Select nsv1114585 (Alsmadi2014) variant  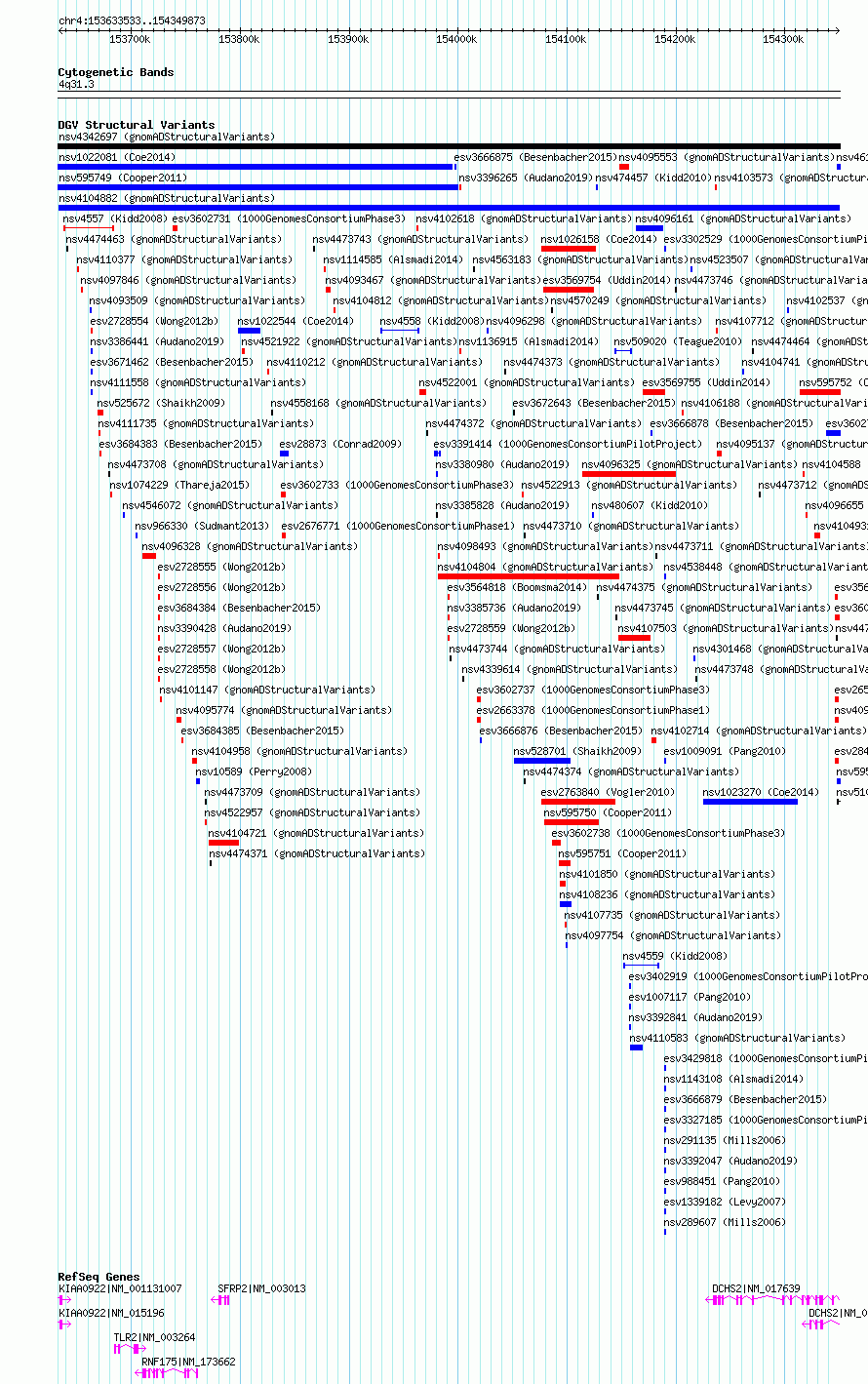click(393, 259)
